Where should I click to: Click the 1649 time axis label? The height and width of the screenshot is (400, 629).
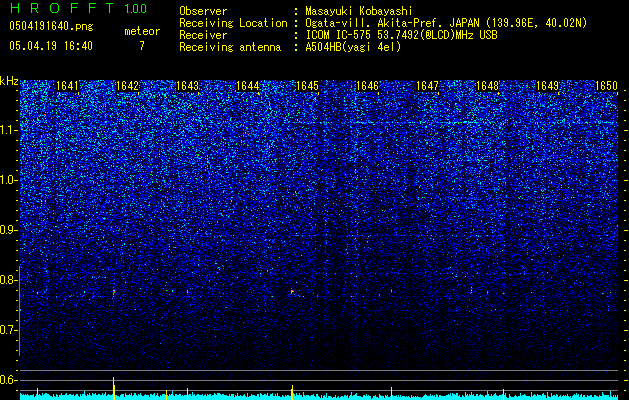[548, 86]
